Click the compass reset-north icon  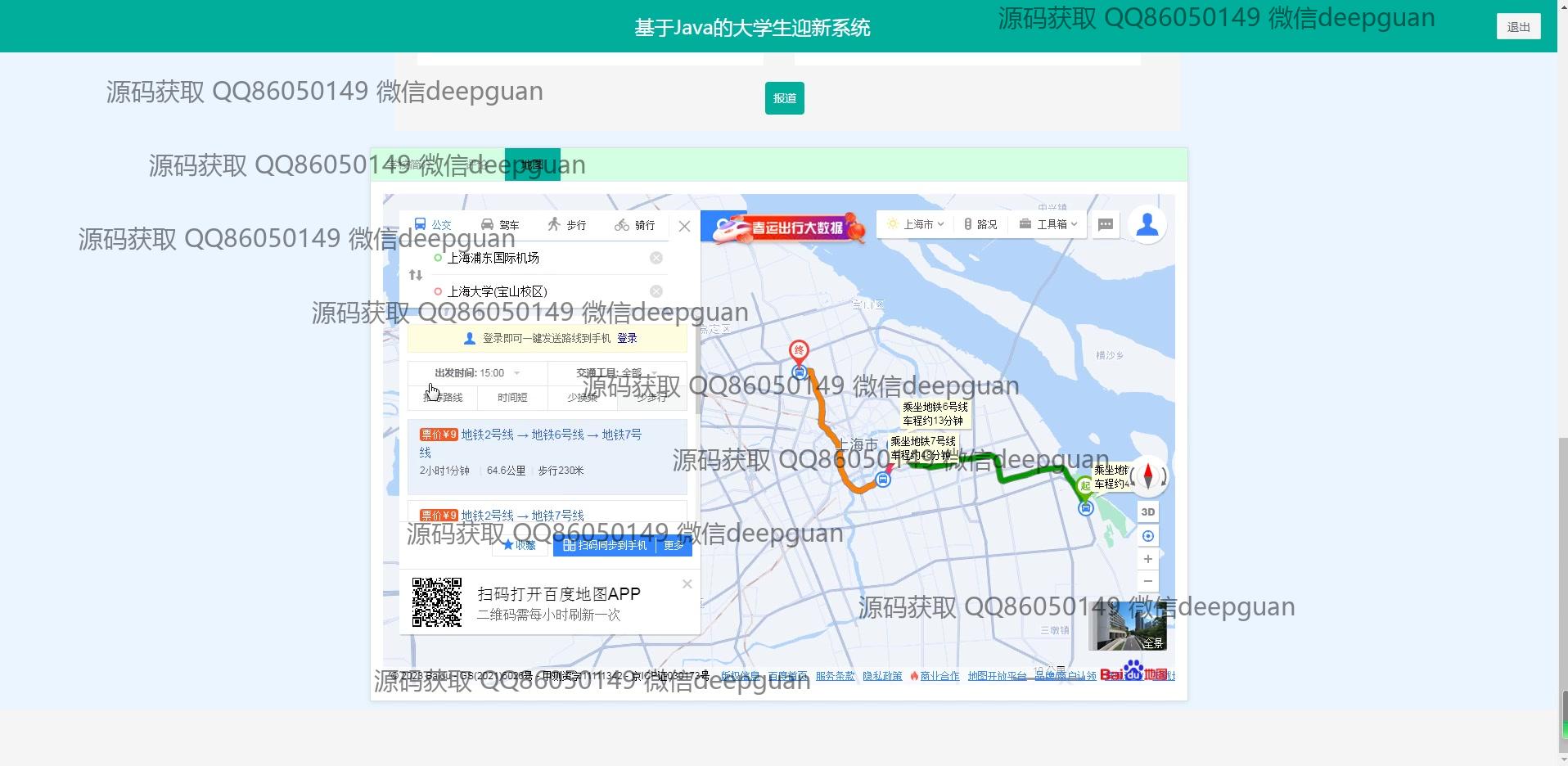coord(1148,476)
